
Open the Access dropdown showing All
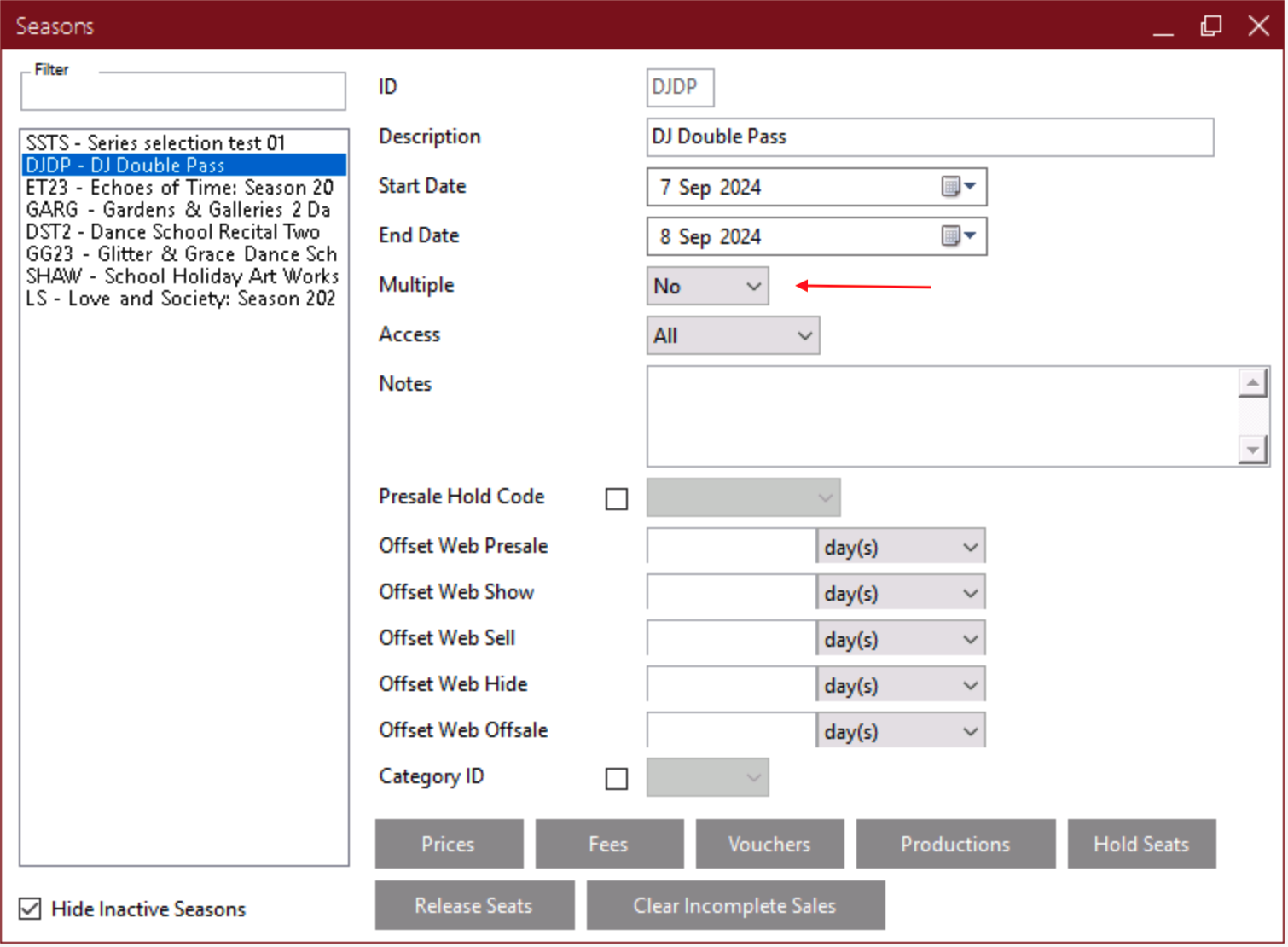[x=734, y=335]
